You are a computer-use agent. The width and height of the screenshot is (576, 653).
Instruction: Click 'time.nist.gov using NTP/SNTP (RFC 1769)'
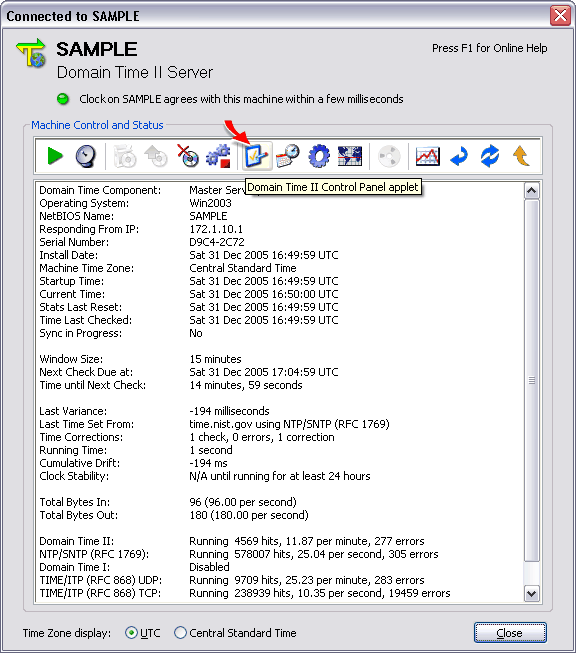289,424
